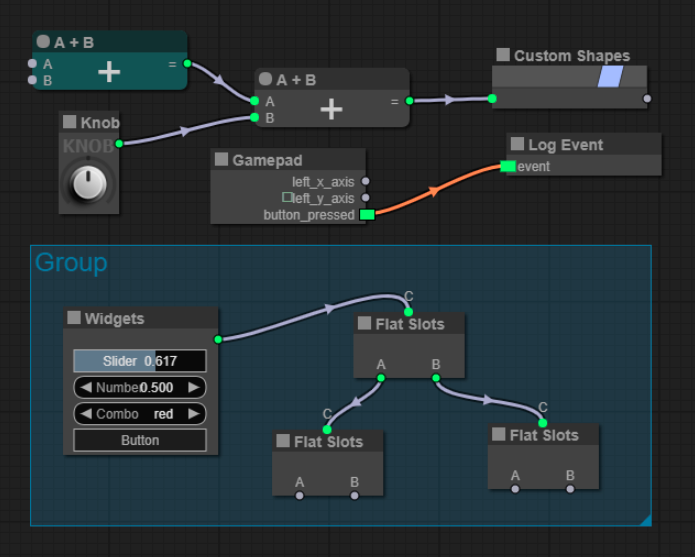
Task: Click the Combo widget's right arrow
Action: point(194,414)
